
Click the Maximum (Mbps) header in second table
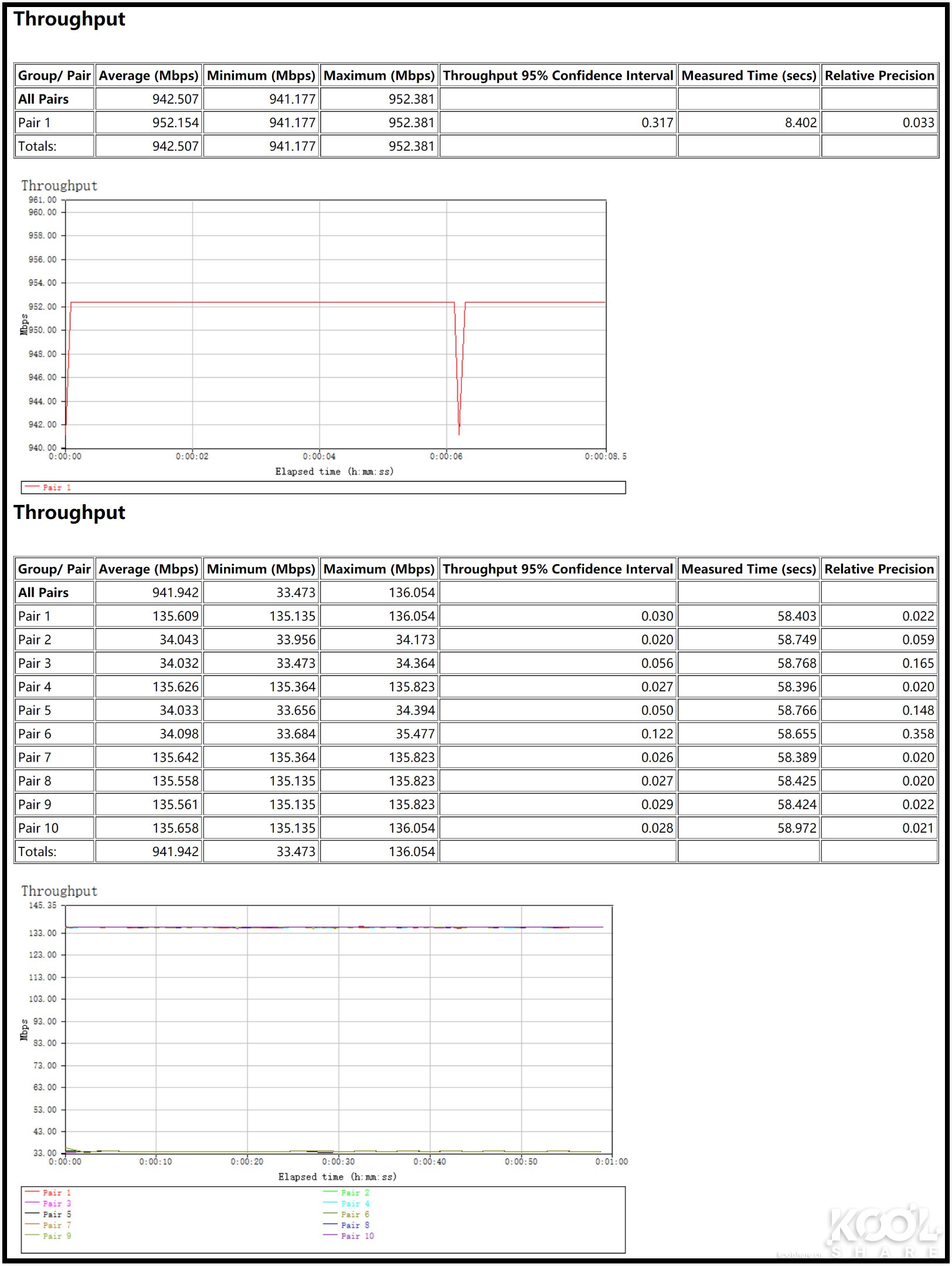[x=378, y=569]
